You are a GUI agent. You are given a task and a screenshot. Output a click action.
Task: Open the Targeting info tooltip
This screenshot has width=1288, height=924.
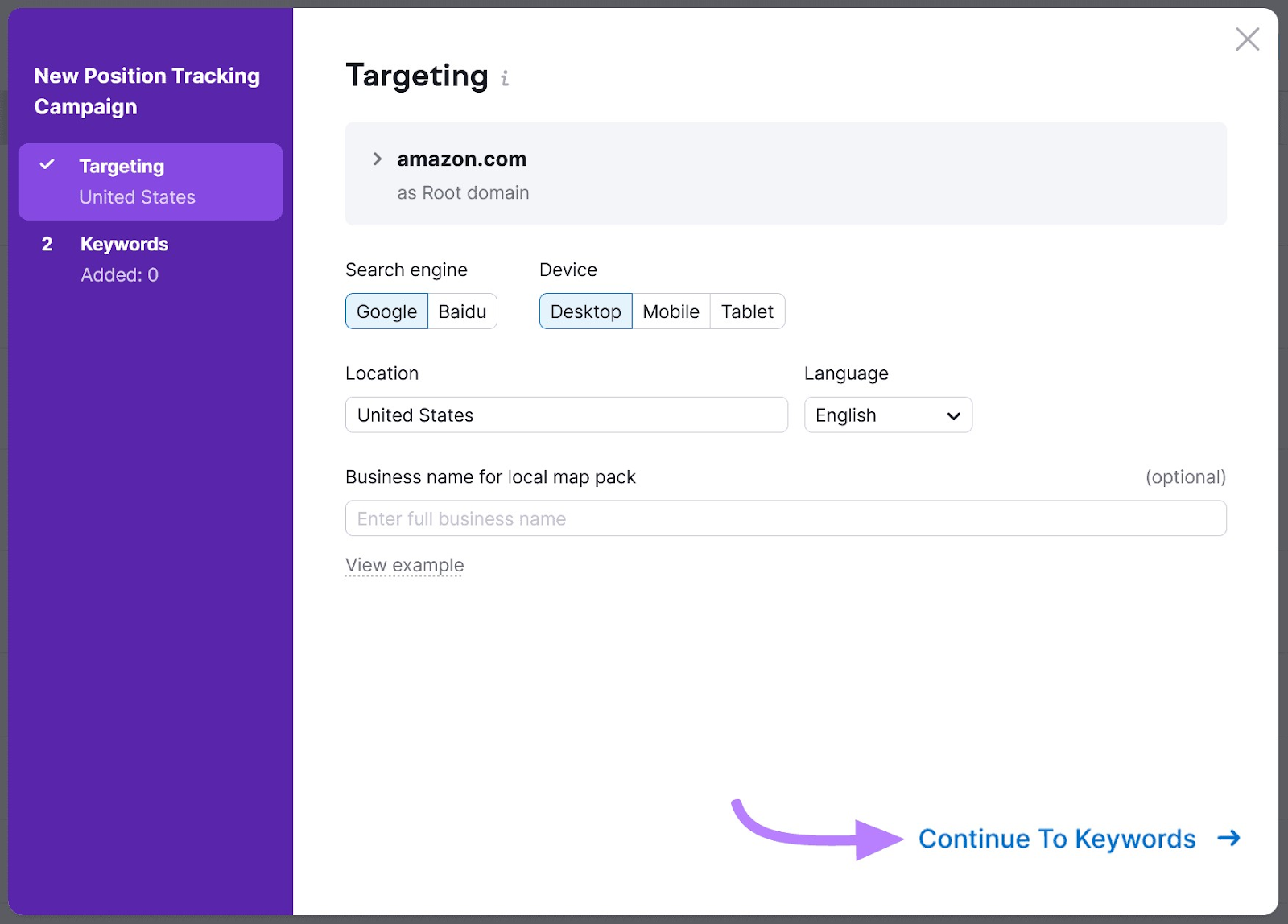[x=505, y=78]
